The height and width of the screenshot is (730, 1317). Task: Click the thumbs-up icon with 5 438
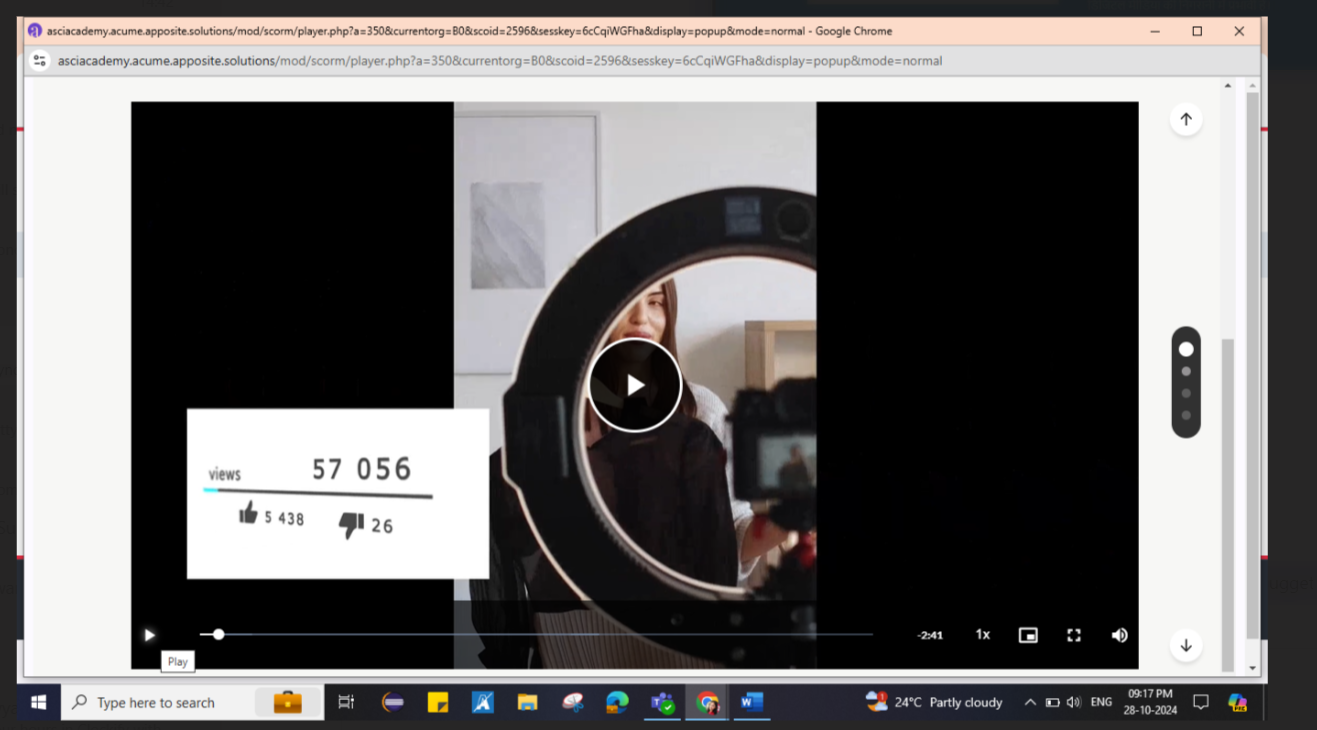[248, 513]
